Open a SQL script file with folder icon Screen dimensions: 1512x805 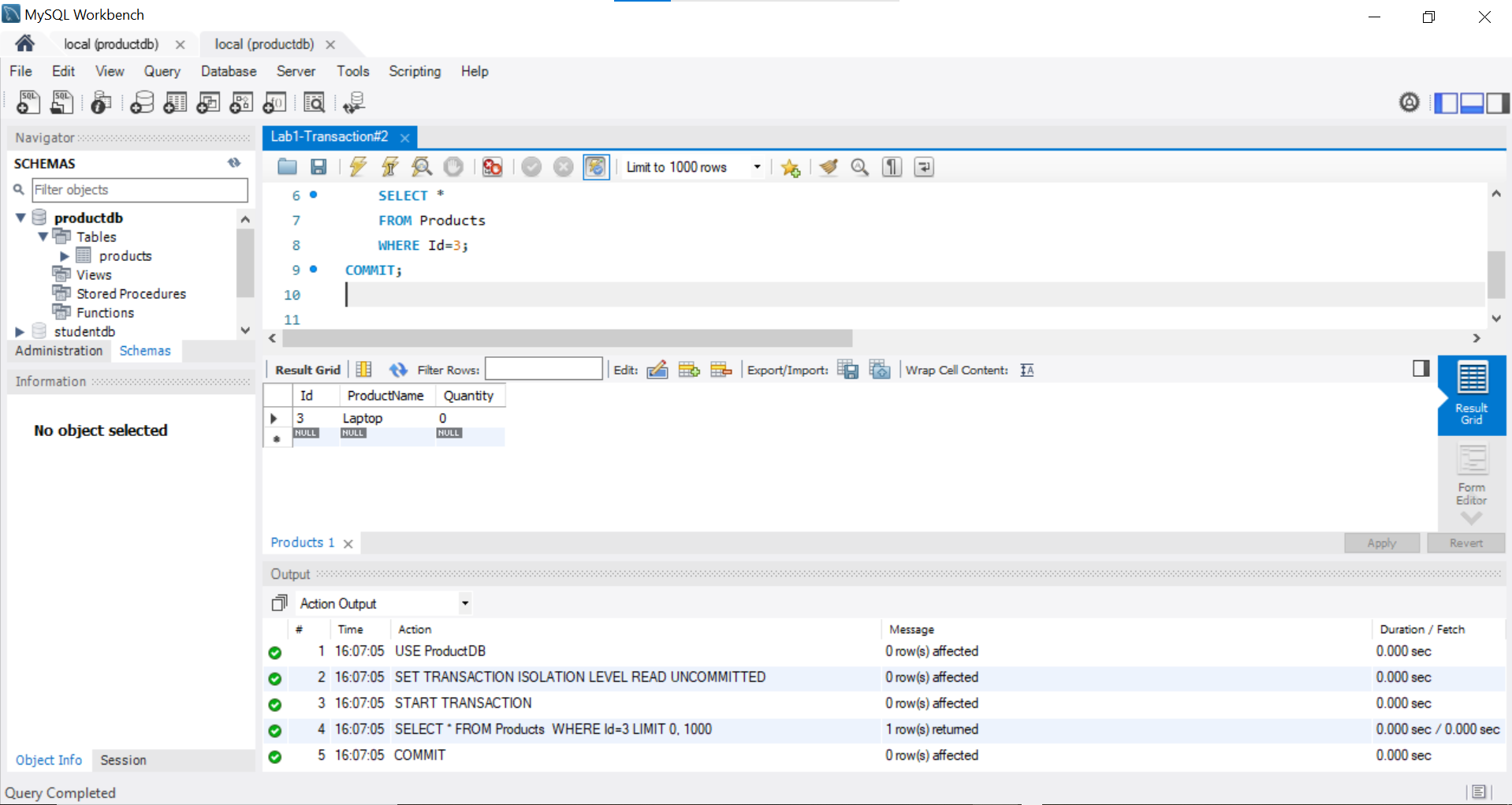287,166
